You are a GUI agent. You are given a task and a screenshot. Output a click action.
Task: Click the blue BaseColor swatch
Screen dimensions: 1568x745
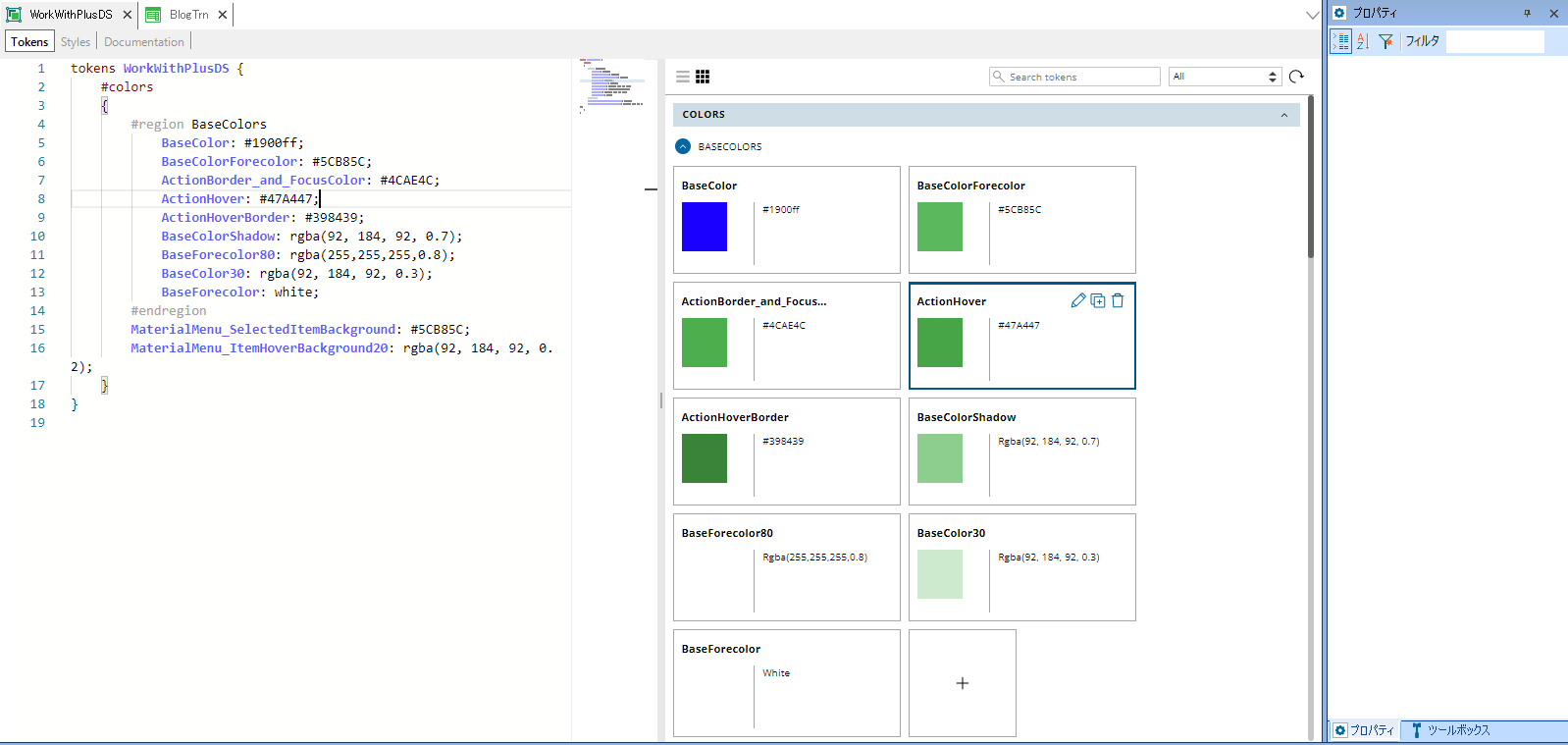tap(705, 227)
